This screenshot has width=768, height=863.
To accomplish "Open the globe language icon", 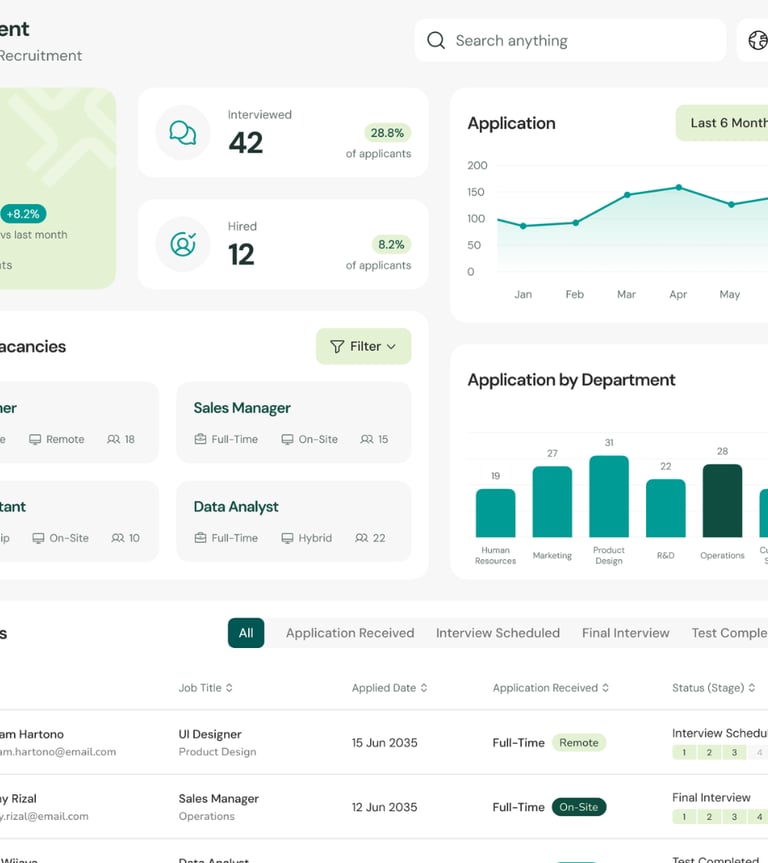I will coord(758,40).
